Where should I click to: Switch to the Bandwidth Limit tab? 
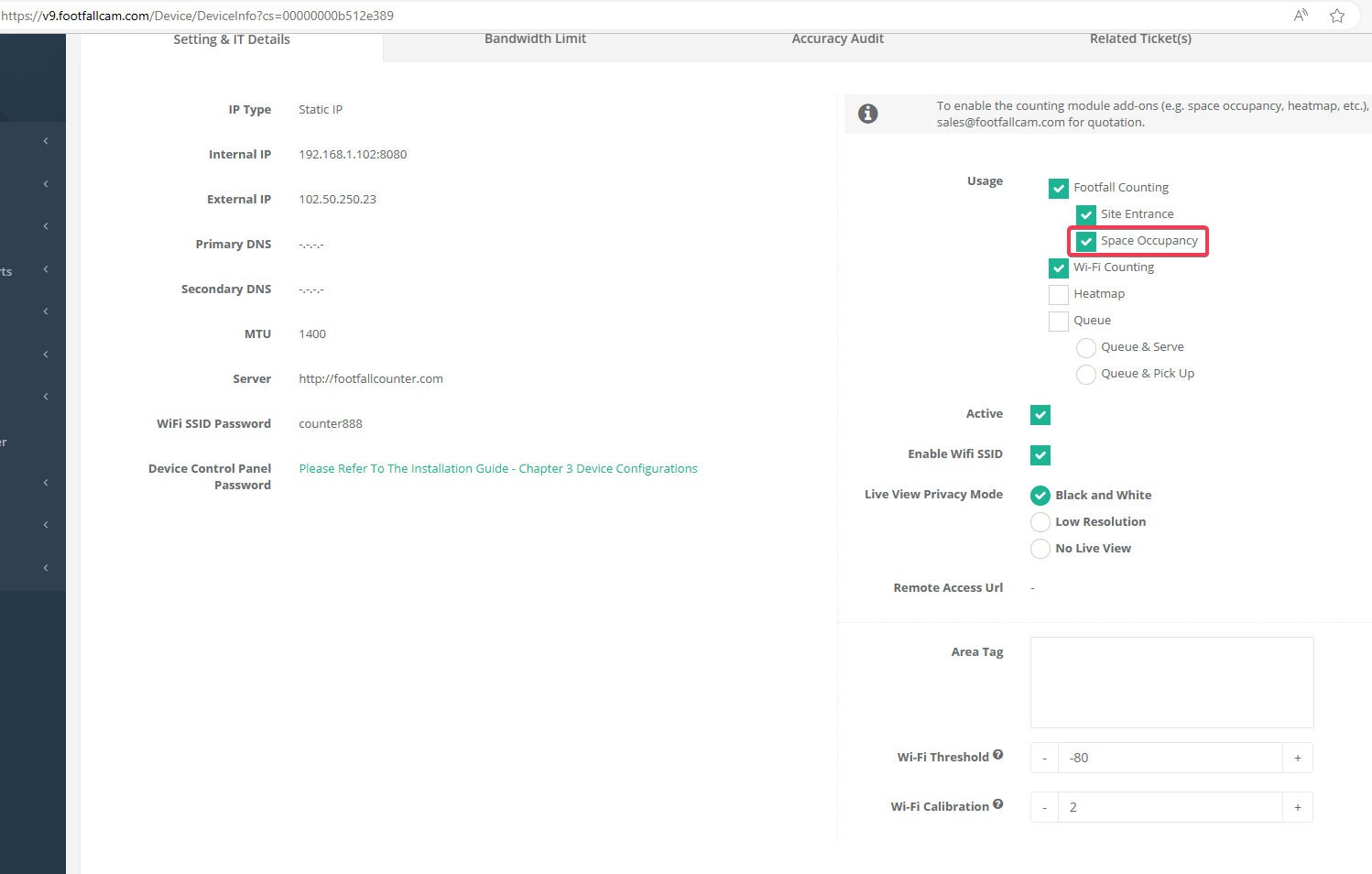point(535,38)
